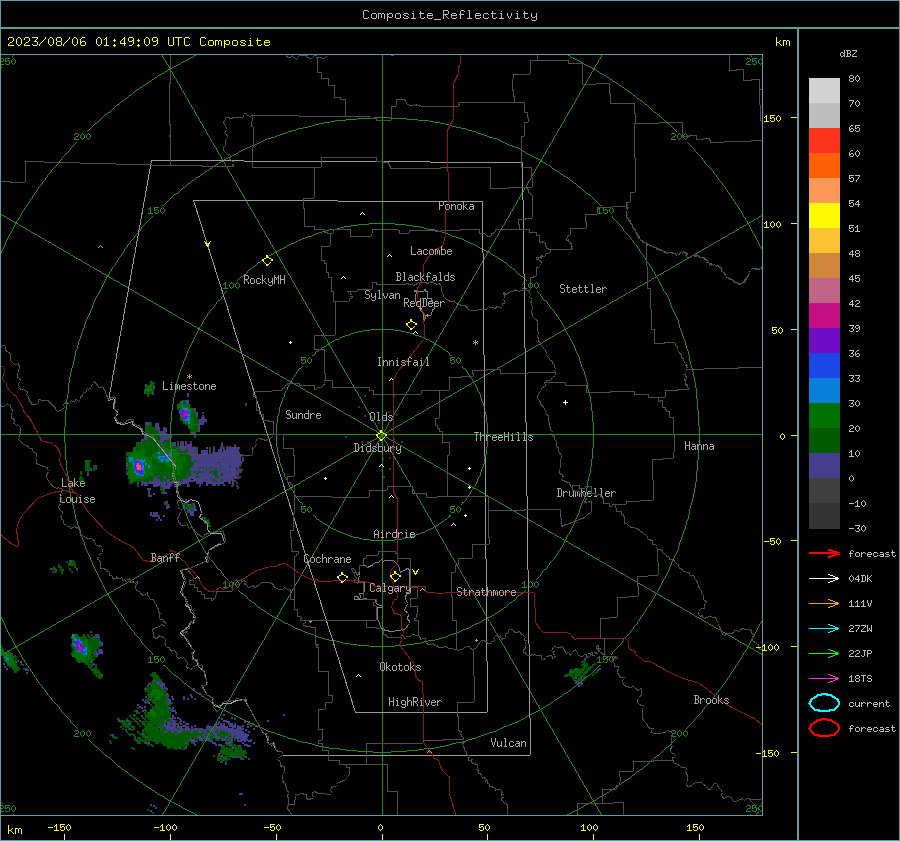900x841 pixels.
Task: Click the Stettler city label
Action: pyautogui.click(x=583, y=289)
